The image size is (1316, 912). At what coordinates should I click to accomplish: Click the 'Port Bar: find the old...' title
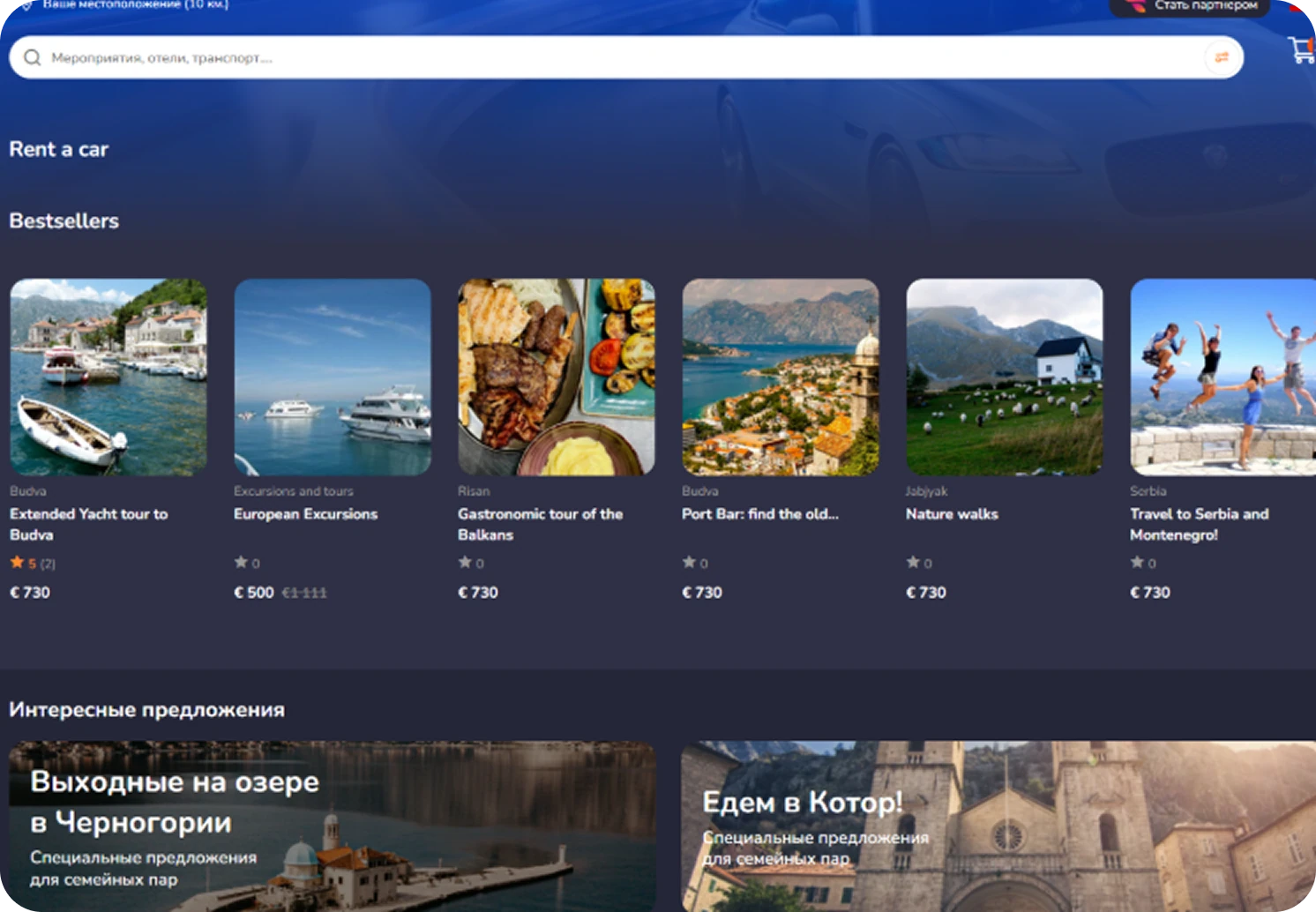point(759,514)
